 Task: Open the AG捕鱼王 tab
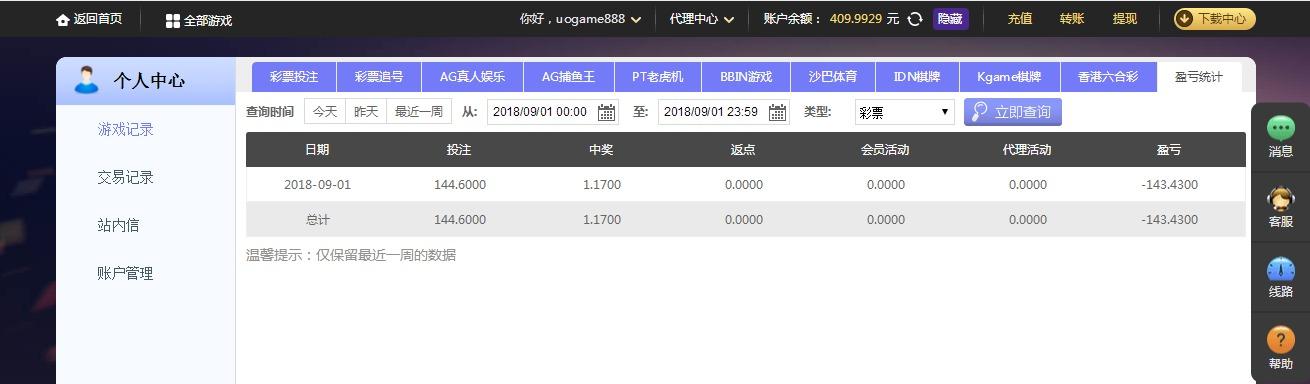tap(568, 77)
